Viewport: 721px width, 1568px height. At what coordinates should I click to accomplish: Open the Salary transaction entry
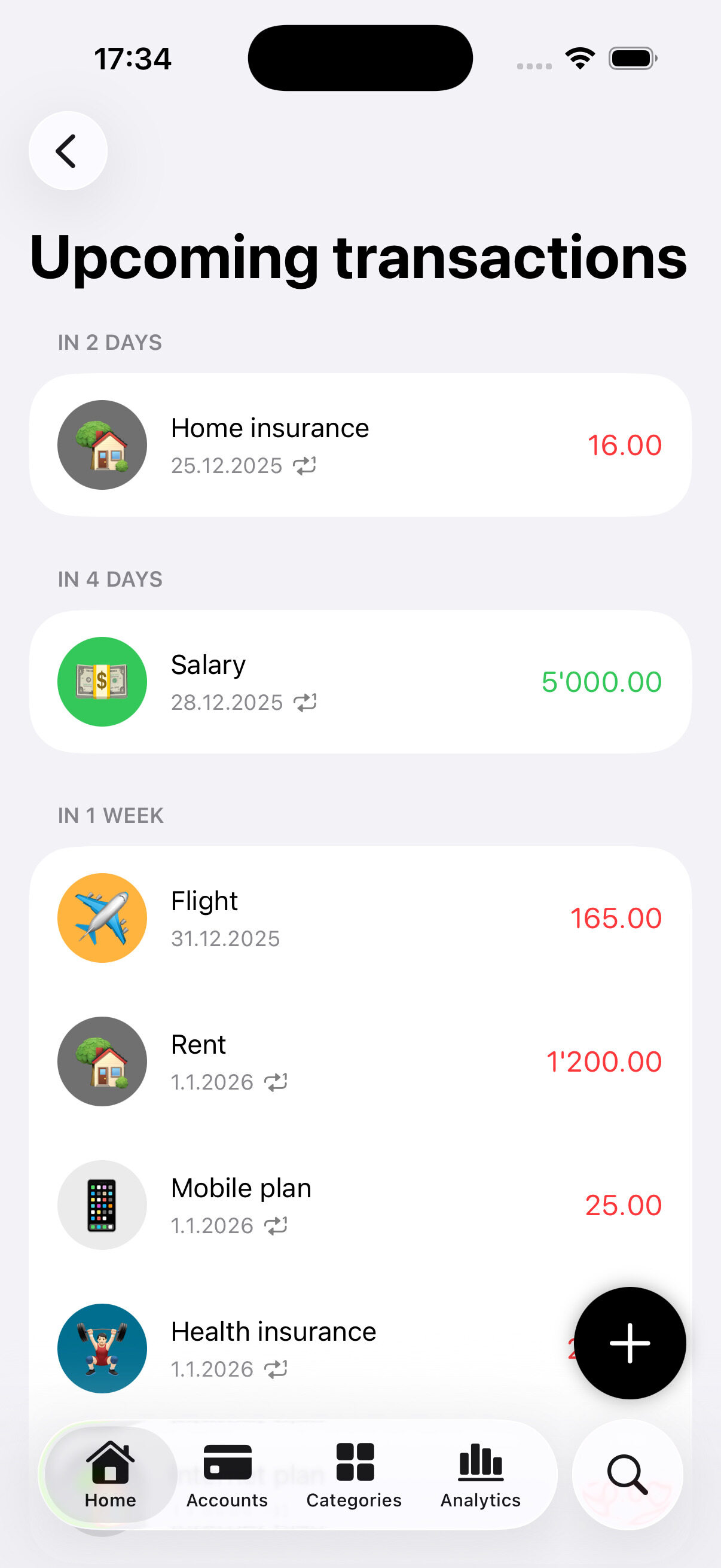pyautogui.click(x=209, y=665)
